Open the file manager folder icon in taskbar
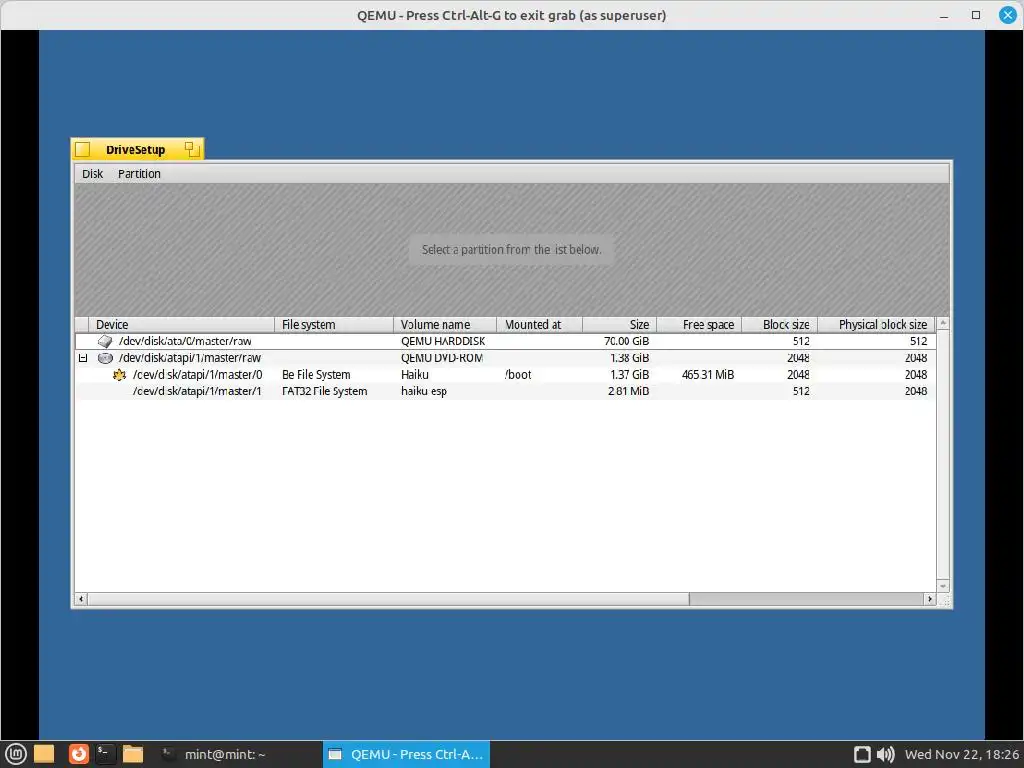Viewport: 1024px width, 768px height. (133, 754)
